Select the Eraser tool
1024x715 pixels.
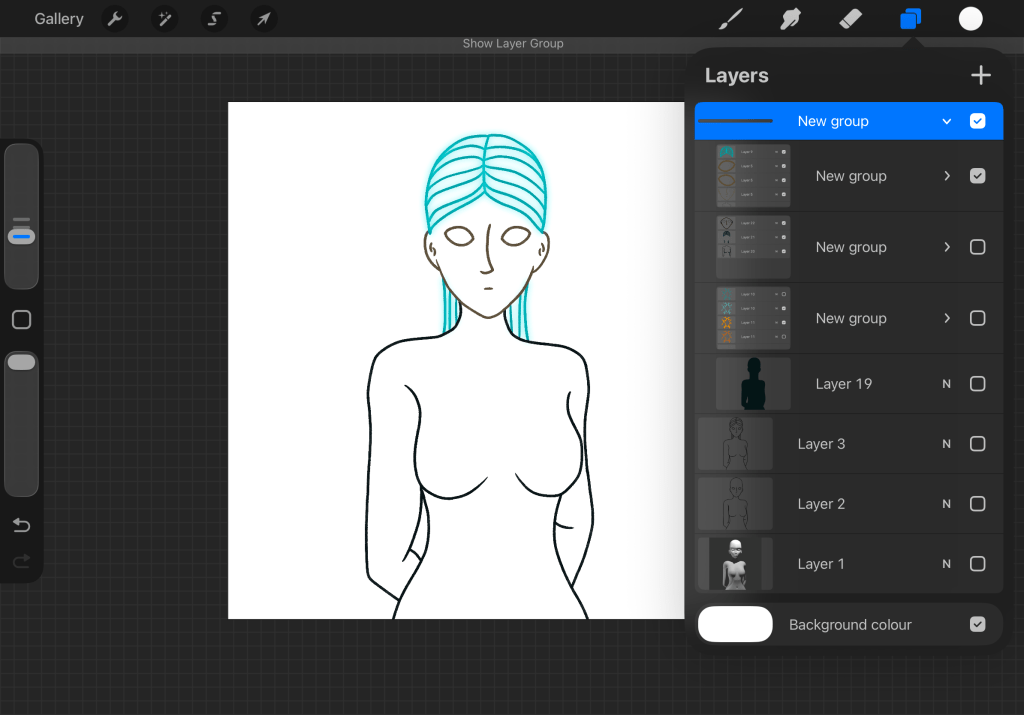(849, 19)
